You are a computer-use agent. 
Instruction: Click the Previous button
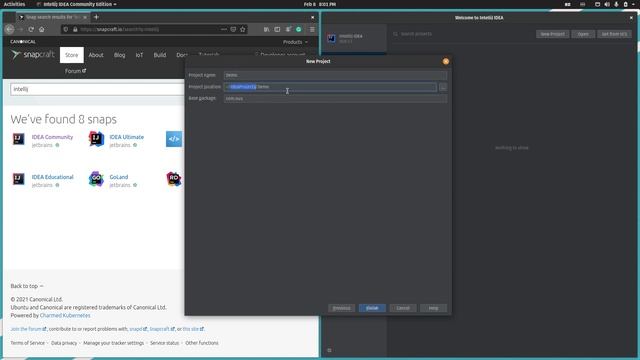[x=341, y=308]
